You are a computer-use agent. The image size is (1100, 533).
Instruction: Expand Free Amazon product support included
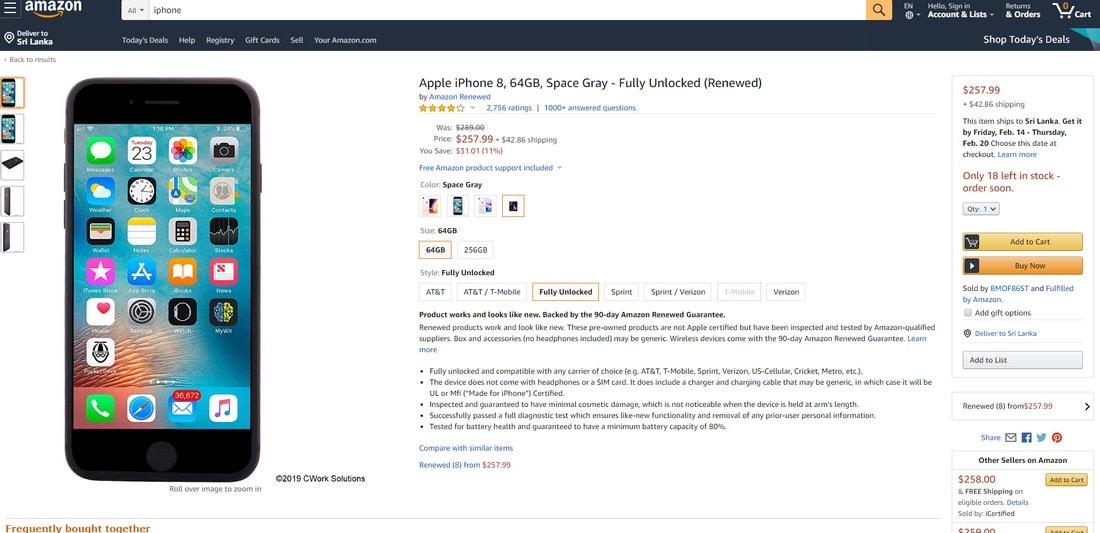point(490,168)
